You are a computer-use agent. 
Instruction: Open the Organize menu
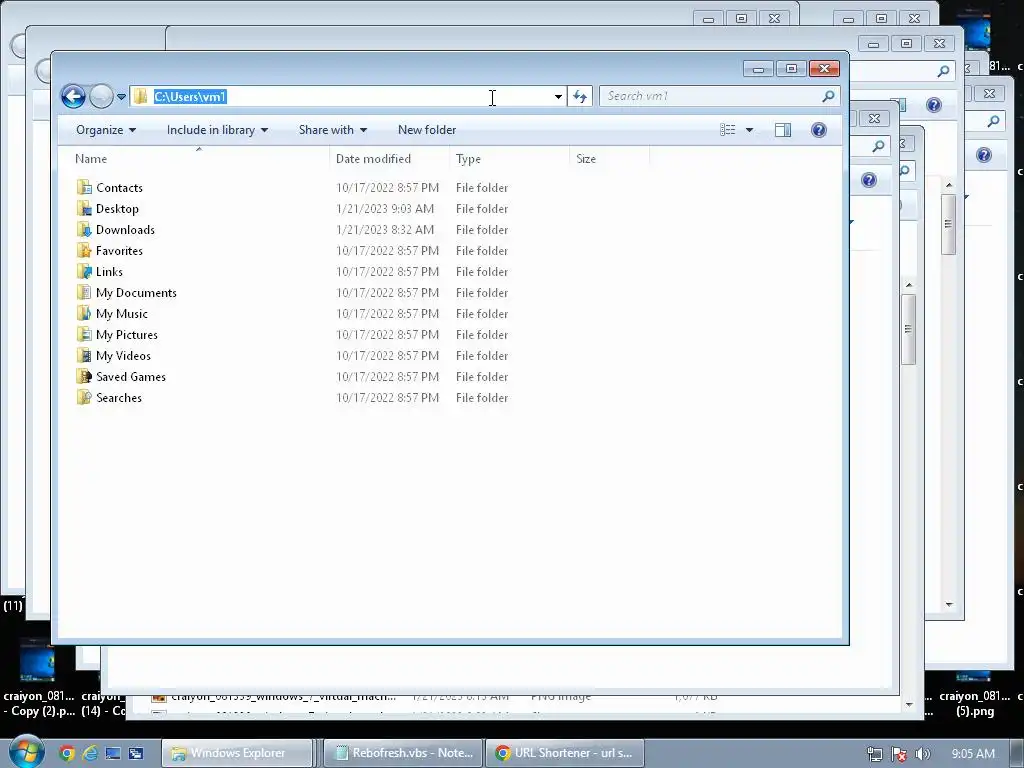[x=106, y=130]
